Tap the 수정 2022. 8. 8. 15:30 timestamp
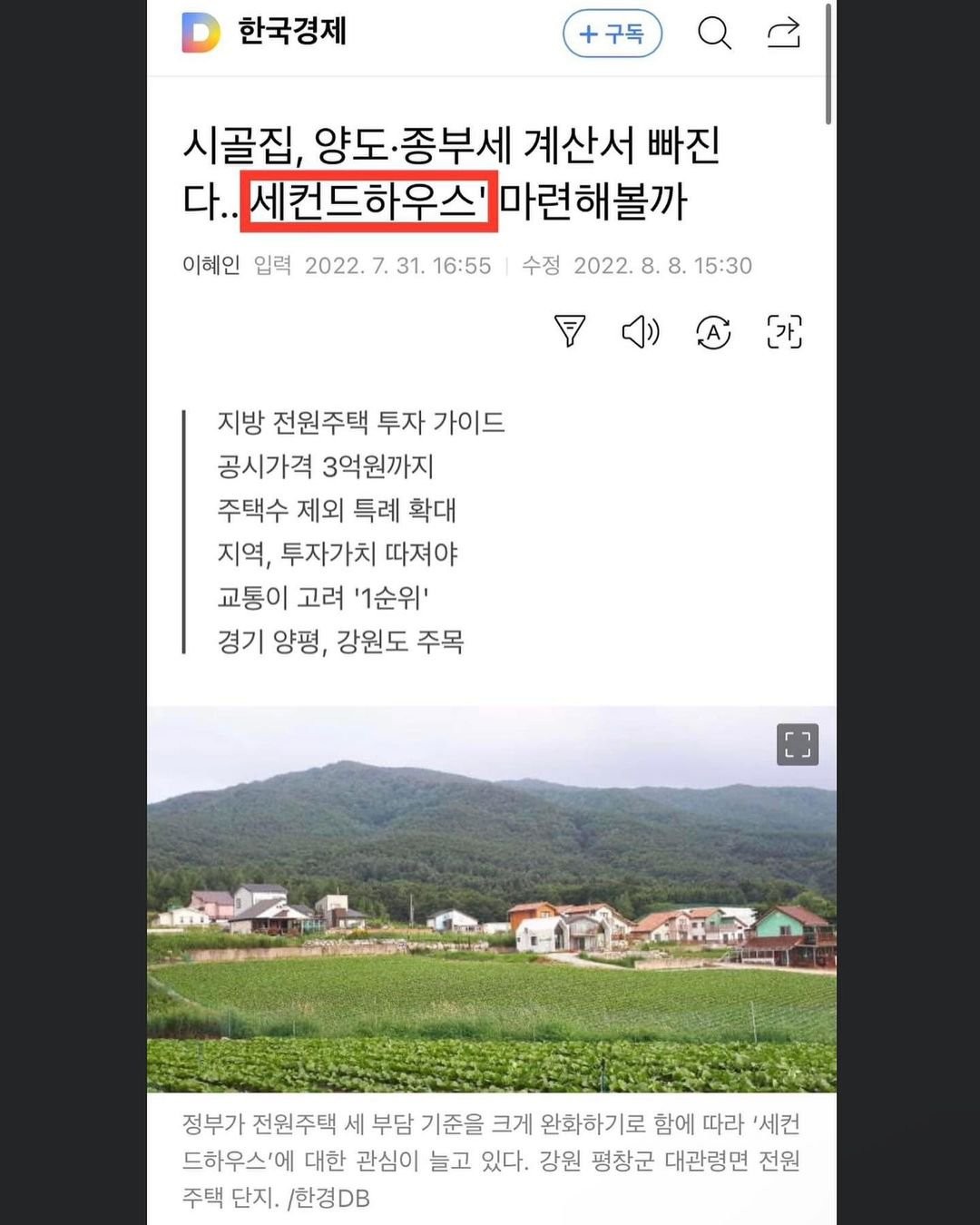980x1225 pixels. [637, 266]
